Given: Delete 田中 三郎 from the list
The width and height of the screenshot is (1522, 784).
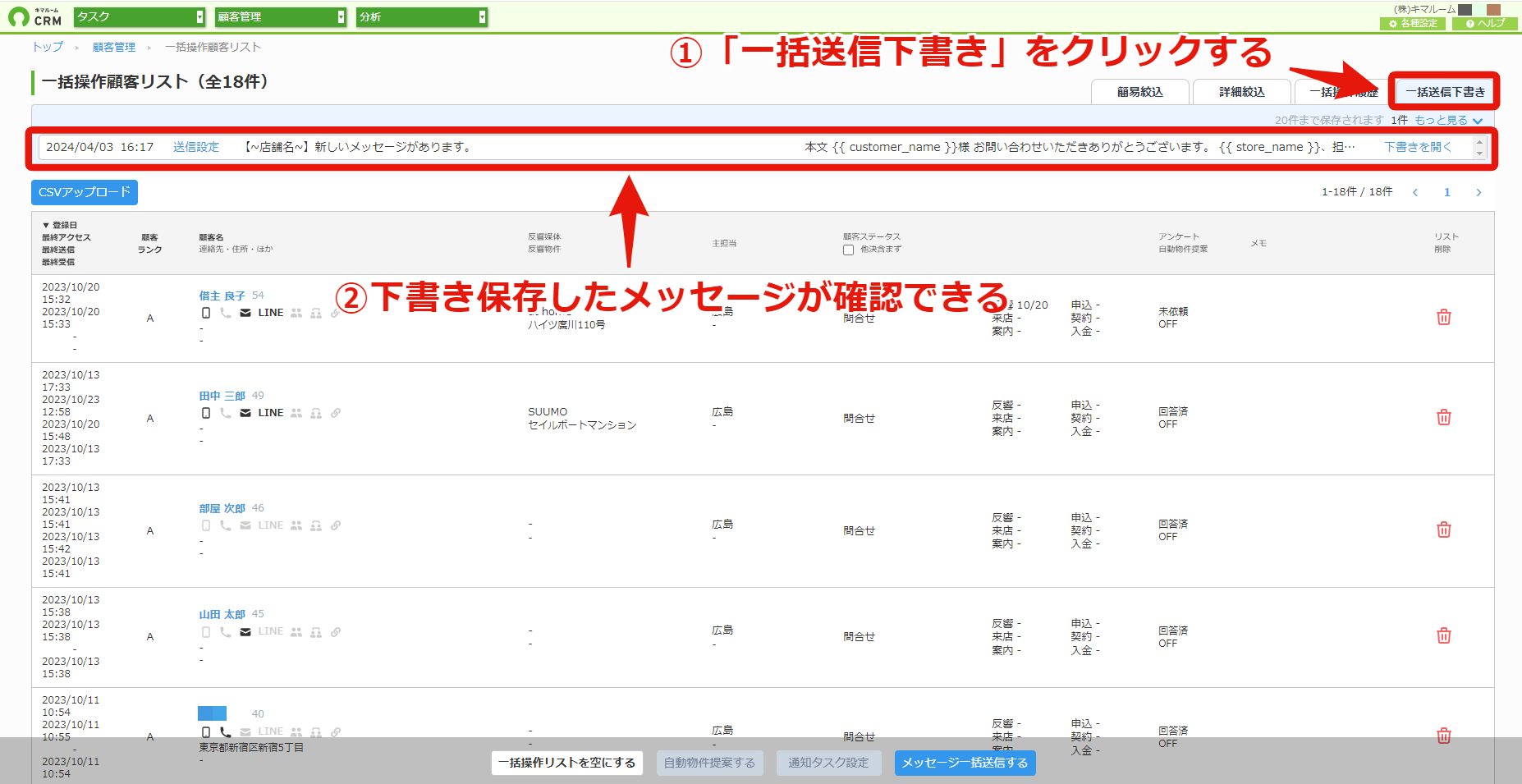Looking at the screenshot, I should [1443, 417].
